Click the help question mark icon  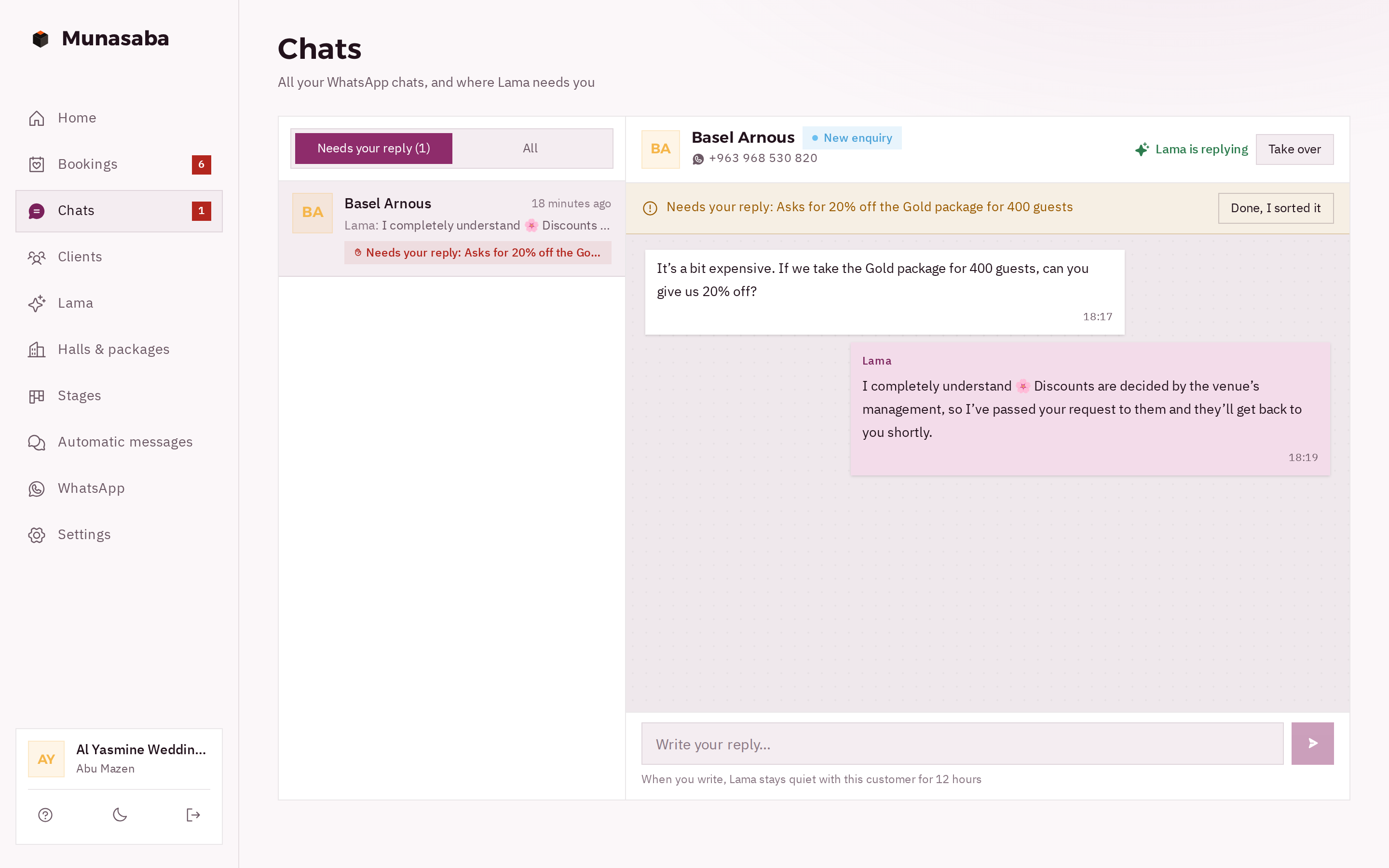[x=45, y=814]
